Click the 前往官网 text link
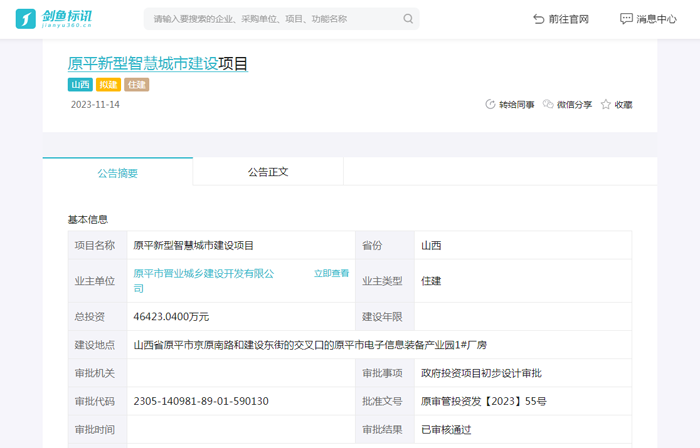This screenshot has height=448, width=700. (x=568, y=19)
